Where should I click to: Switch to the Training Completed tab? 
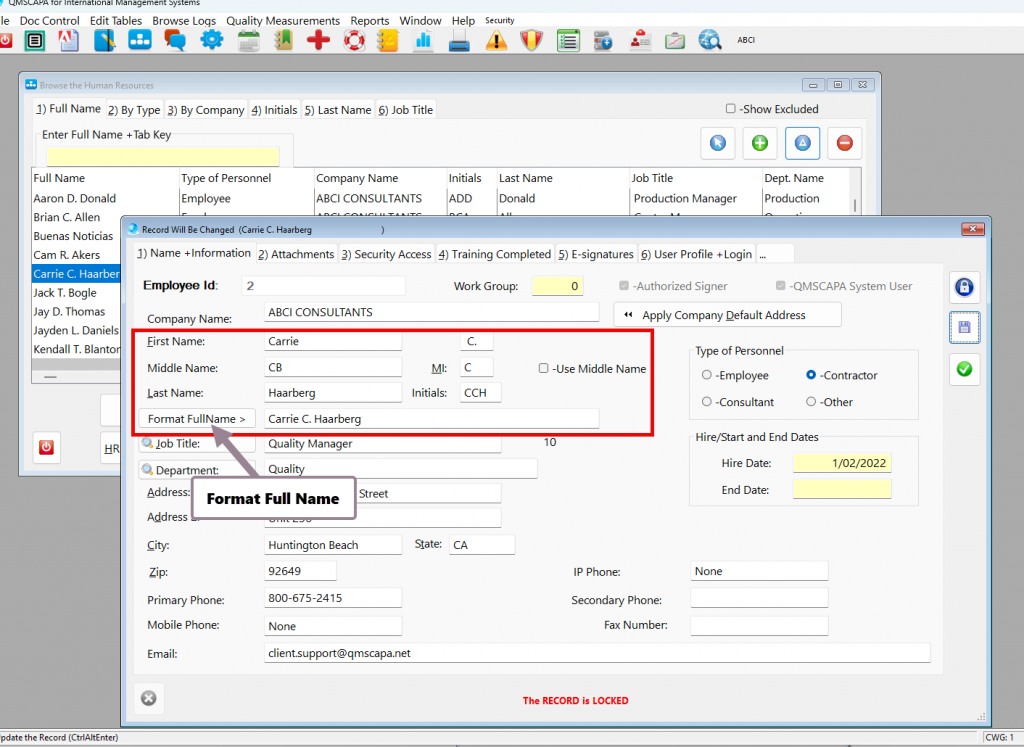tap(495, 254)
